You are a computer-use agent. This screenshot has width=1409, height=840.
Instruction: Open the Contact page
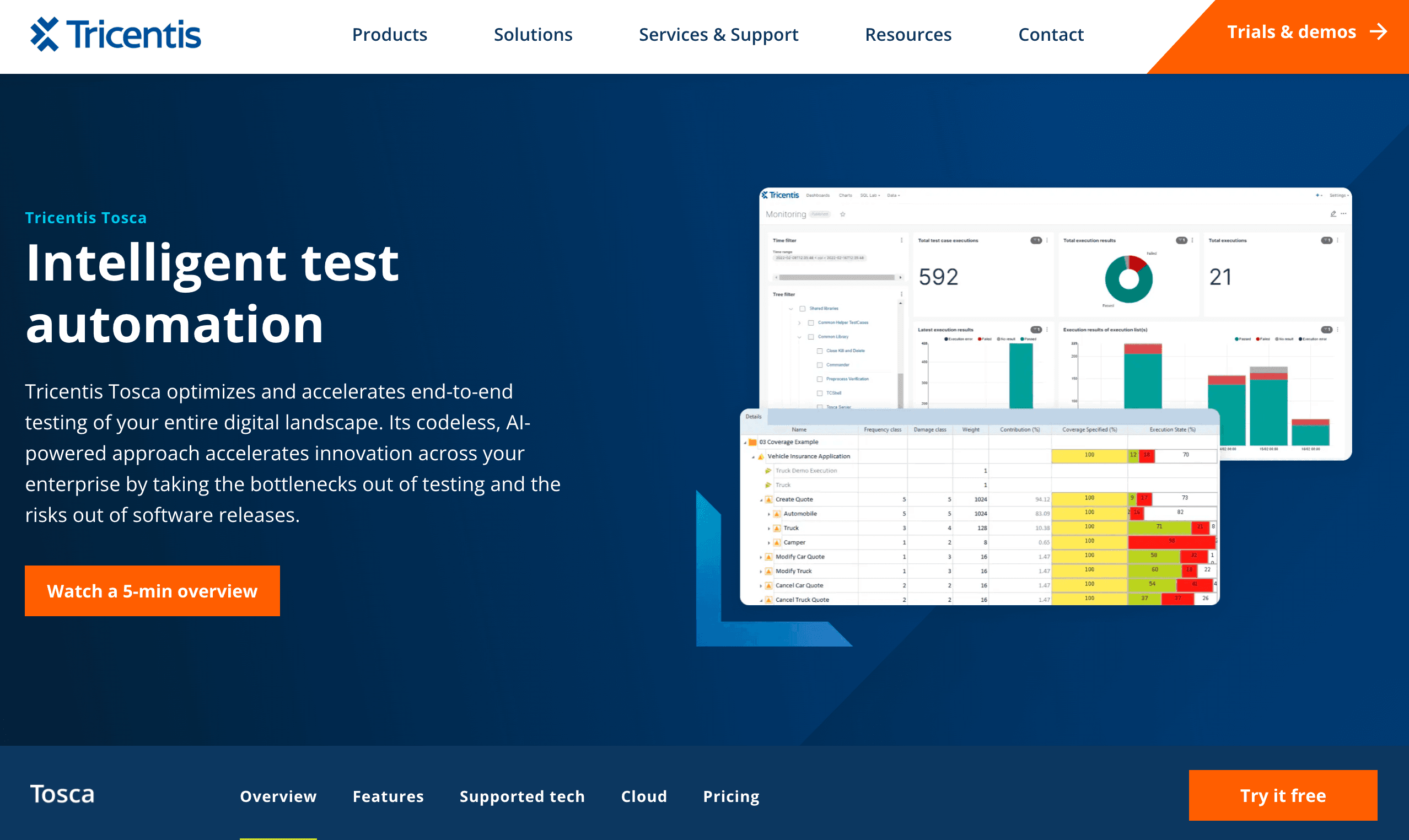point(1051,35)
